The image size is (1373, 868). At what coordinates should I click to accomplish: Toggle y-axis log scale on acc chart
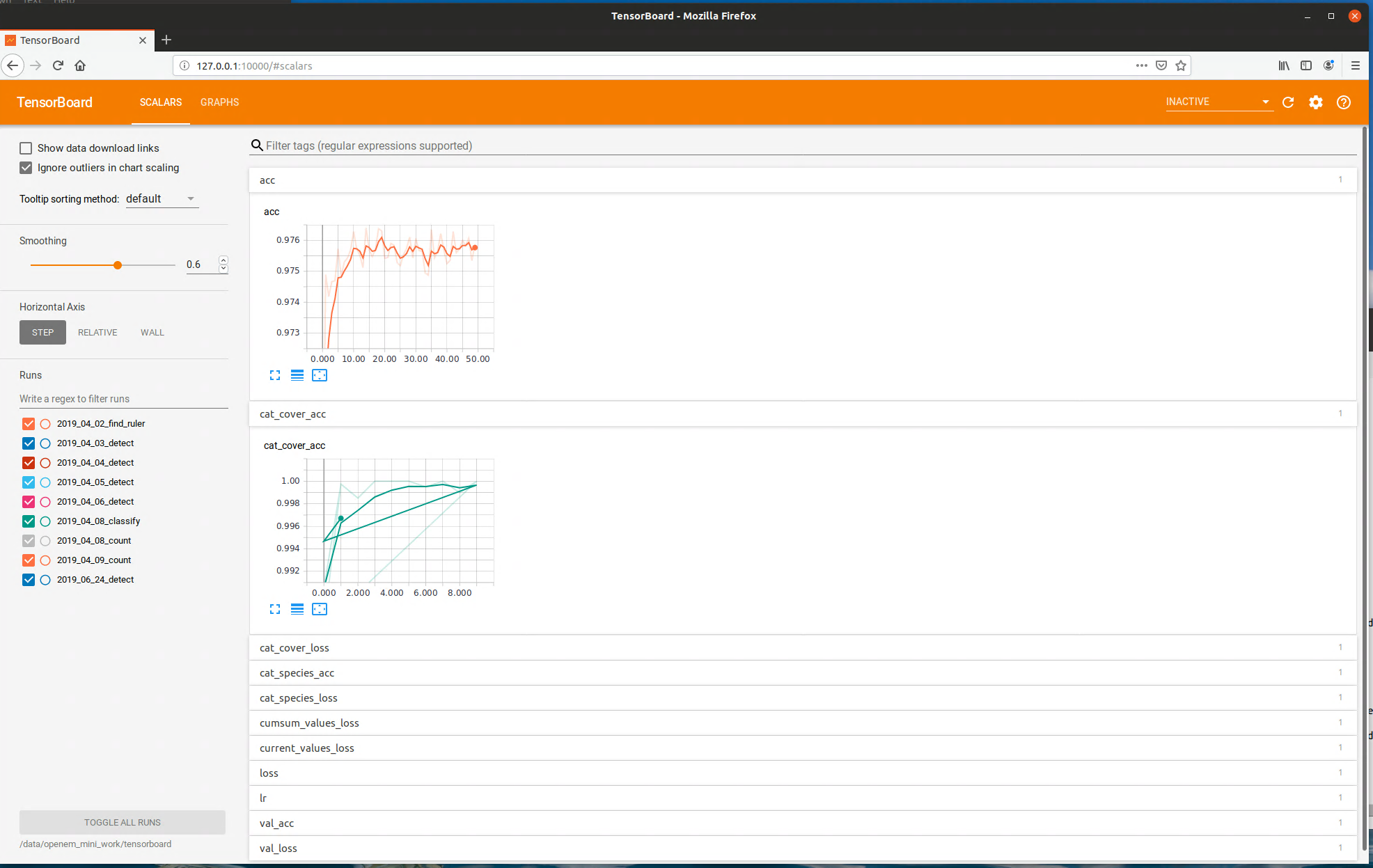point(297,375)
